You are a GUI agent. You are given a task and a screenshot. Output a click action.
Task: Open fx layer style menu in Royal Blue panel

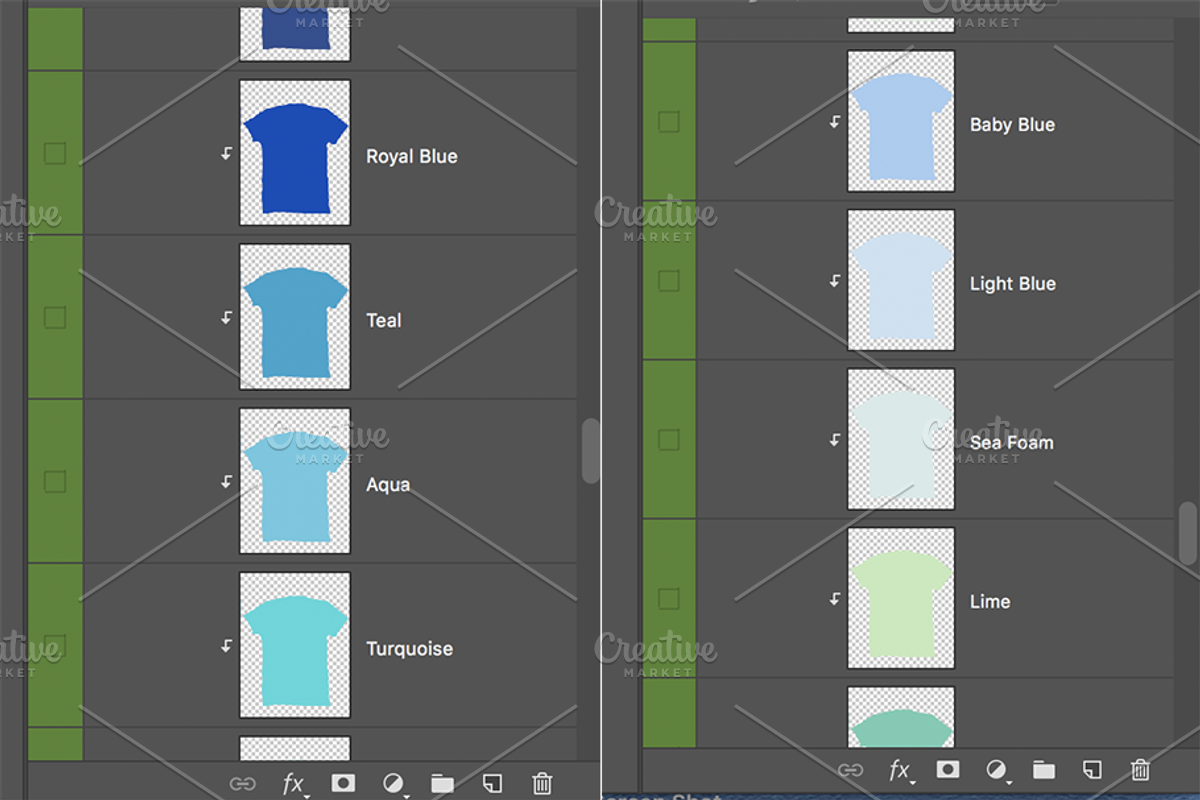tap(294, 784)
